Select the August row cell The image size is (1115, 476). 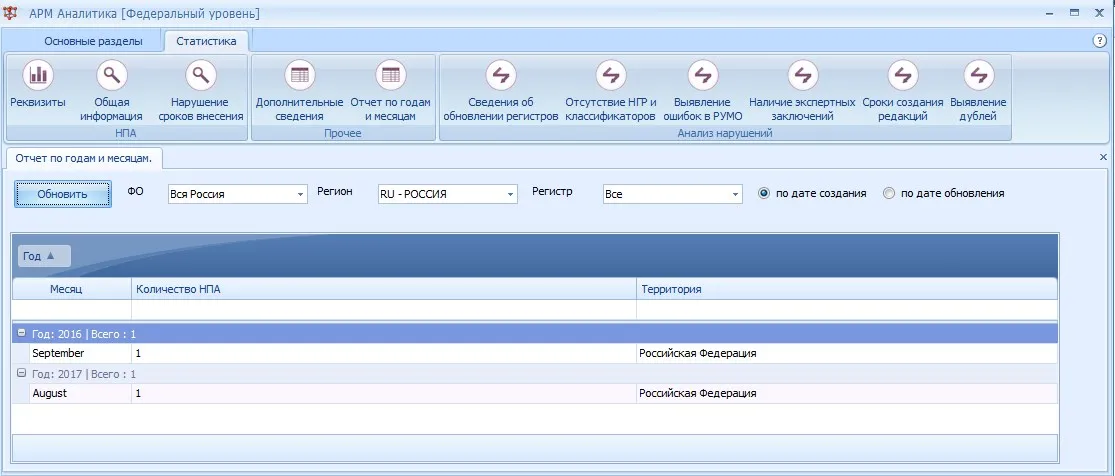click(x=80, y=393)
